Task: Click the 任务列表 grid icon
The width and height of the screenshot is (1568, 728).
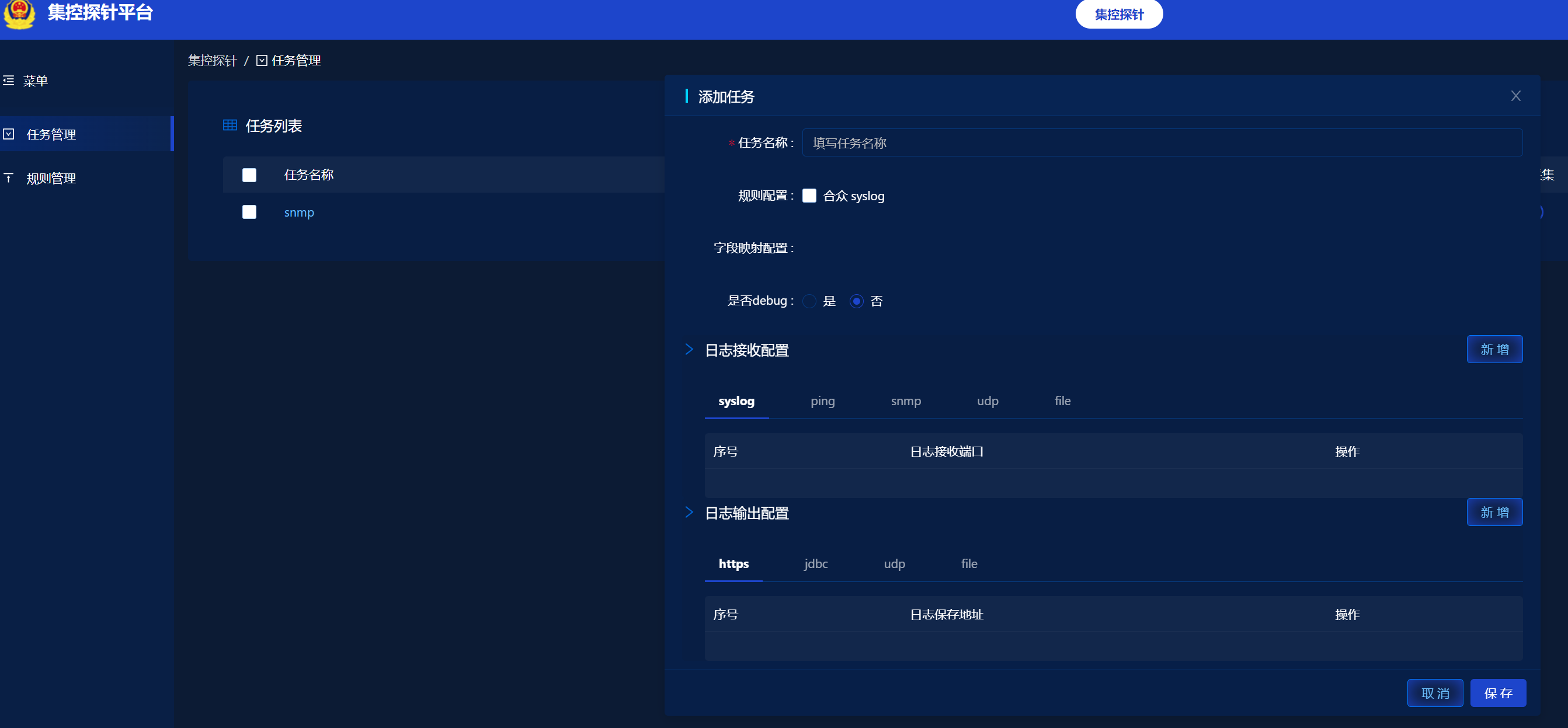Action: (230, 126)
